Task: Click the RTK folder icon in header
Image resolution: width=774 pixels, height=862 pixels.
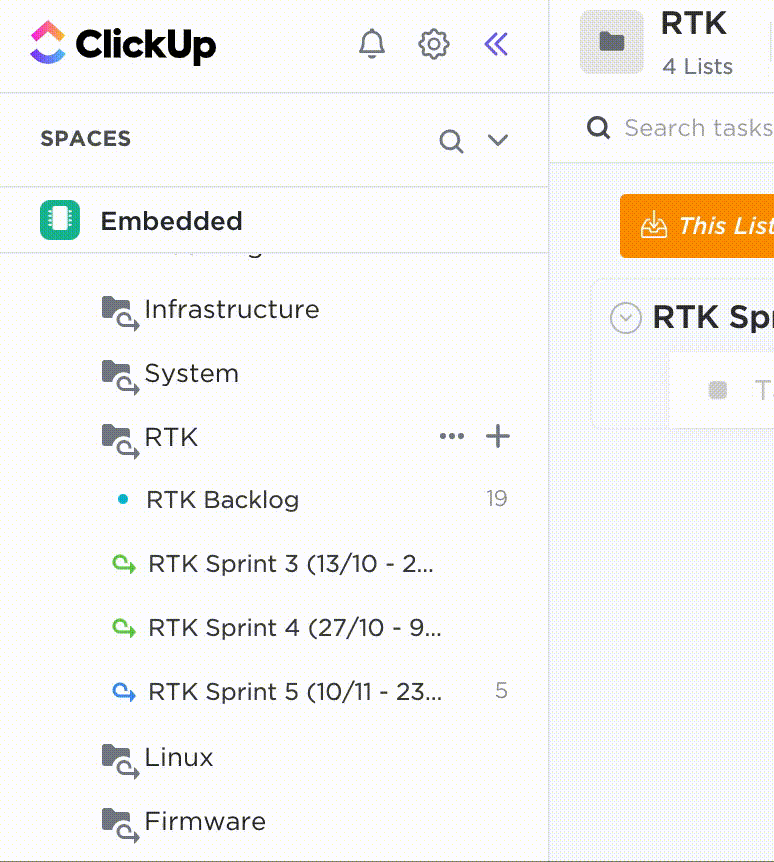Action: click(612, 42)
